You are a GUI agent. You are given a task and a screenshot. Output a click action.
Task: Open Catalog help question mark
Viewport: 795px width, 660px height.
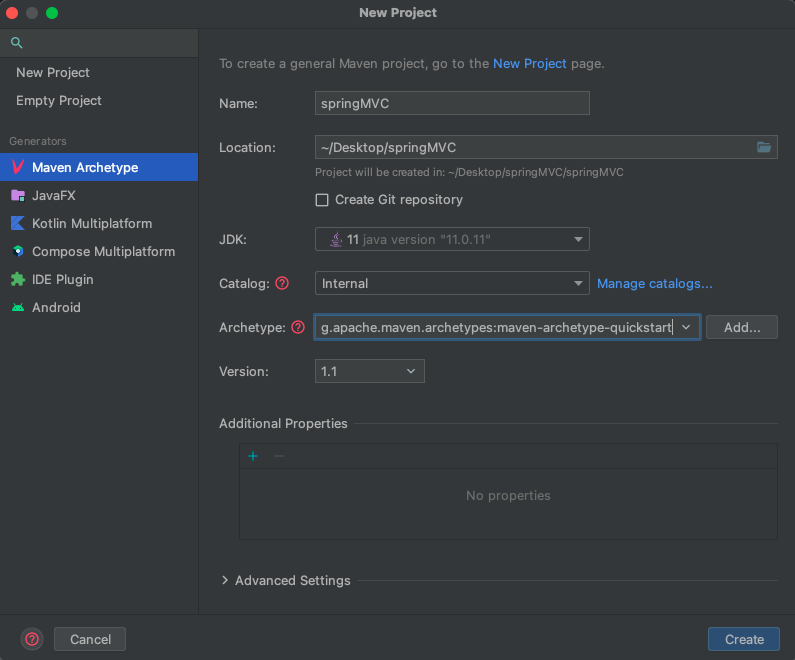pyautogui.click(x=282, y=283)
